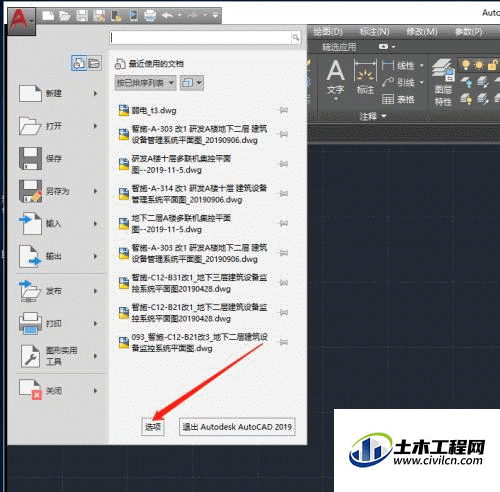Show Recent Documents view icon
This screenshot has width=500, height=492.
click(x=79, y=63)
